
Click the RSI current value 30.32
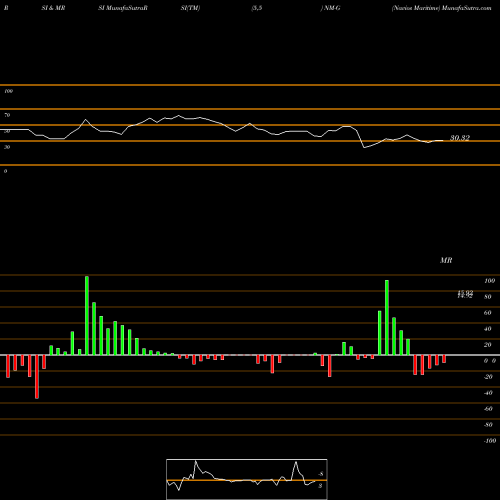click(460, 138)
